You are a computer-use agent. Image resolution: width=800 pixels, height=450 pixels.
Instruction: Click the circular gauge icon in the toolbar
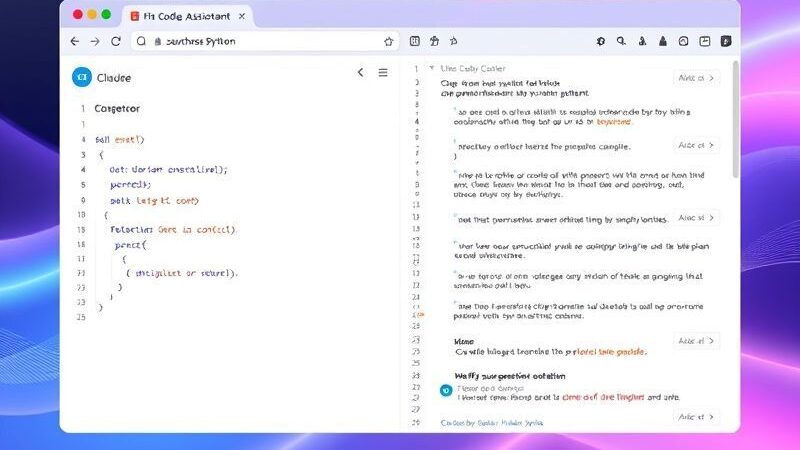pos(683,41)
